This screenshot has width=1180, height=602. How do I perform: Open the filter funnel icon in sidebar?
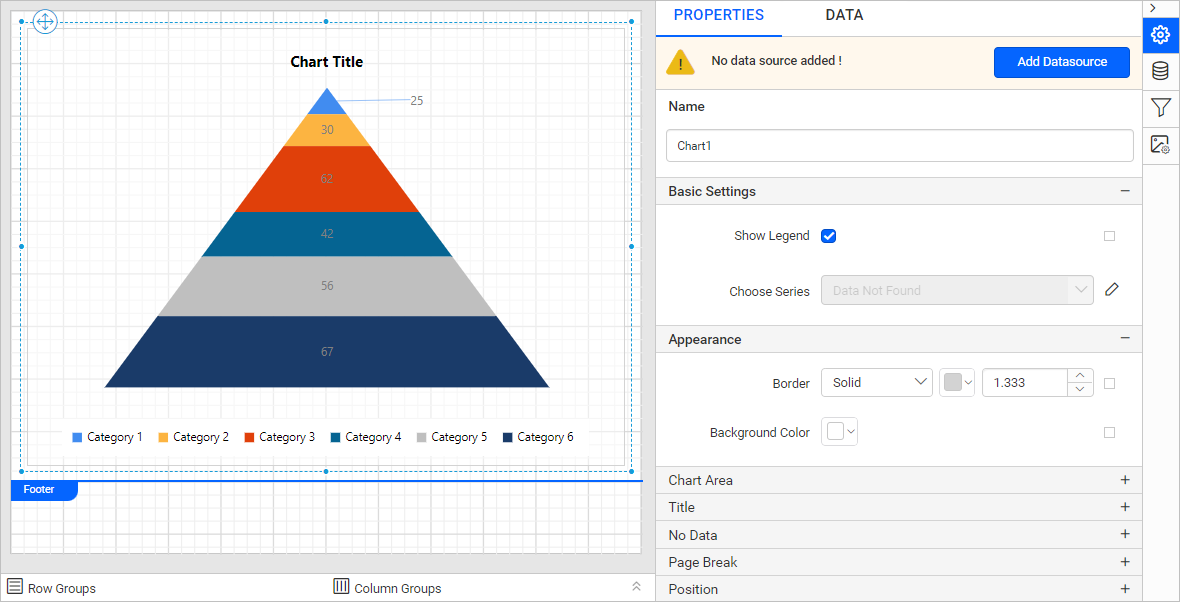[1160, 108]
